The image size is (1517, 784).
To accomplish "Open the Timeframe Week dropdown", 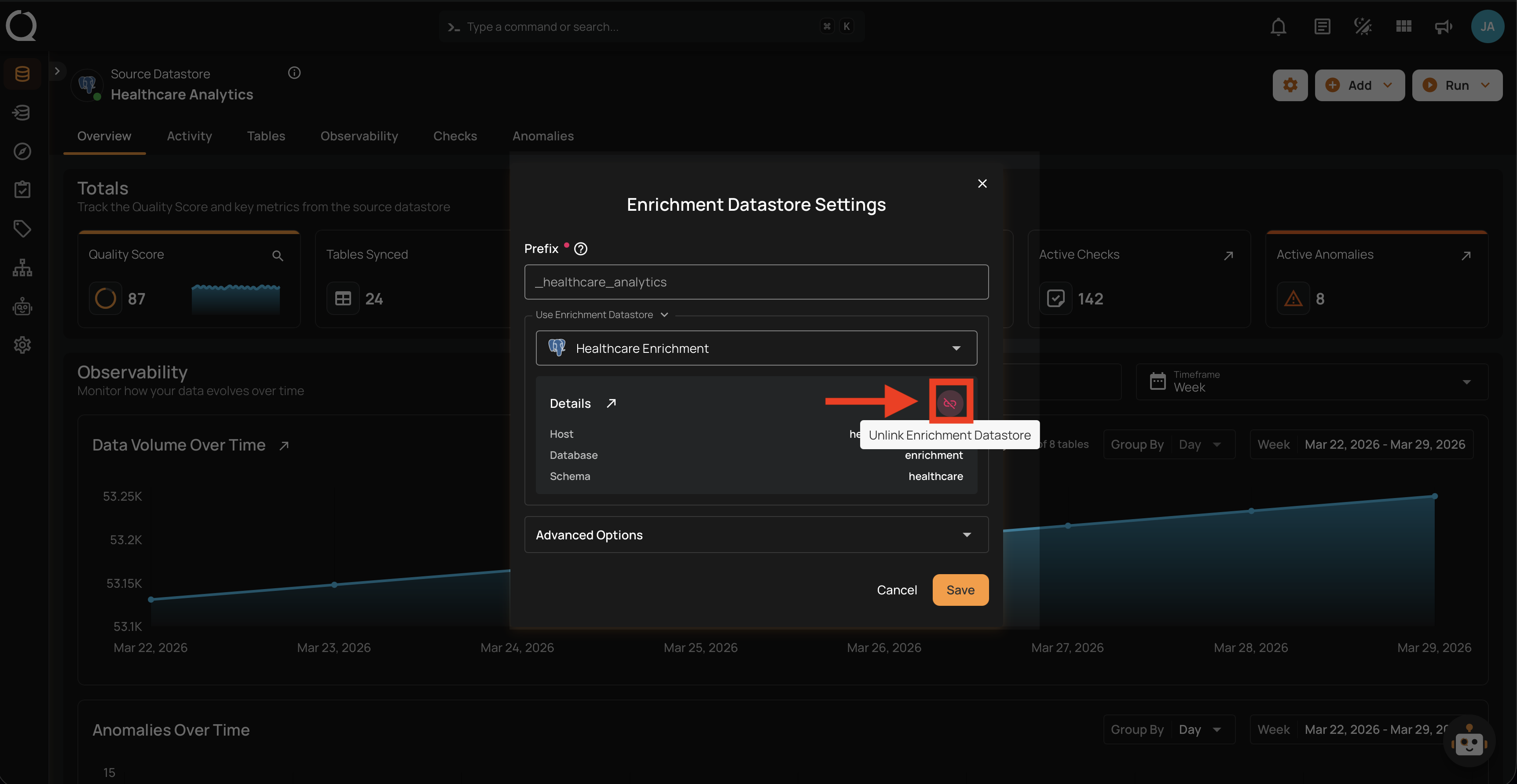I will (x=1311, y=382).
